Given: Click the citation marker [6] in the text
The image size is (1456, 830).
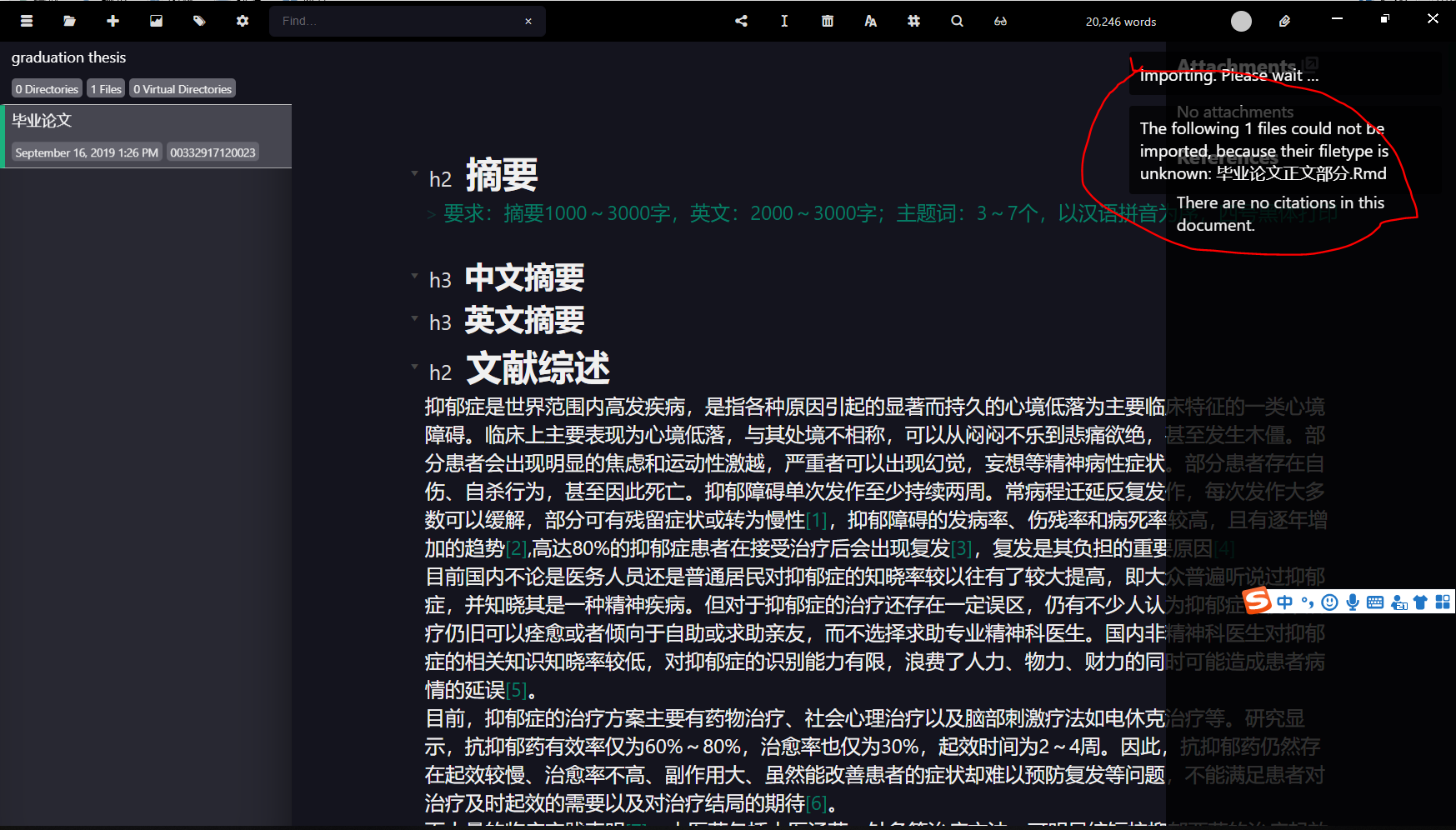Looking at the screenshot, I should [817, 803].
